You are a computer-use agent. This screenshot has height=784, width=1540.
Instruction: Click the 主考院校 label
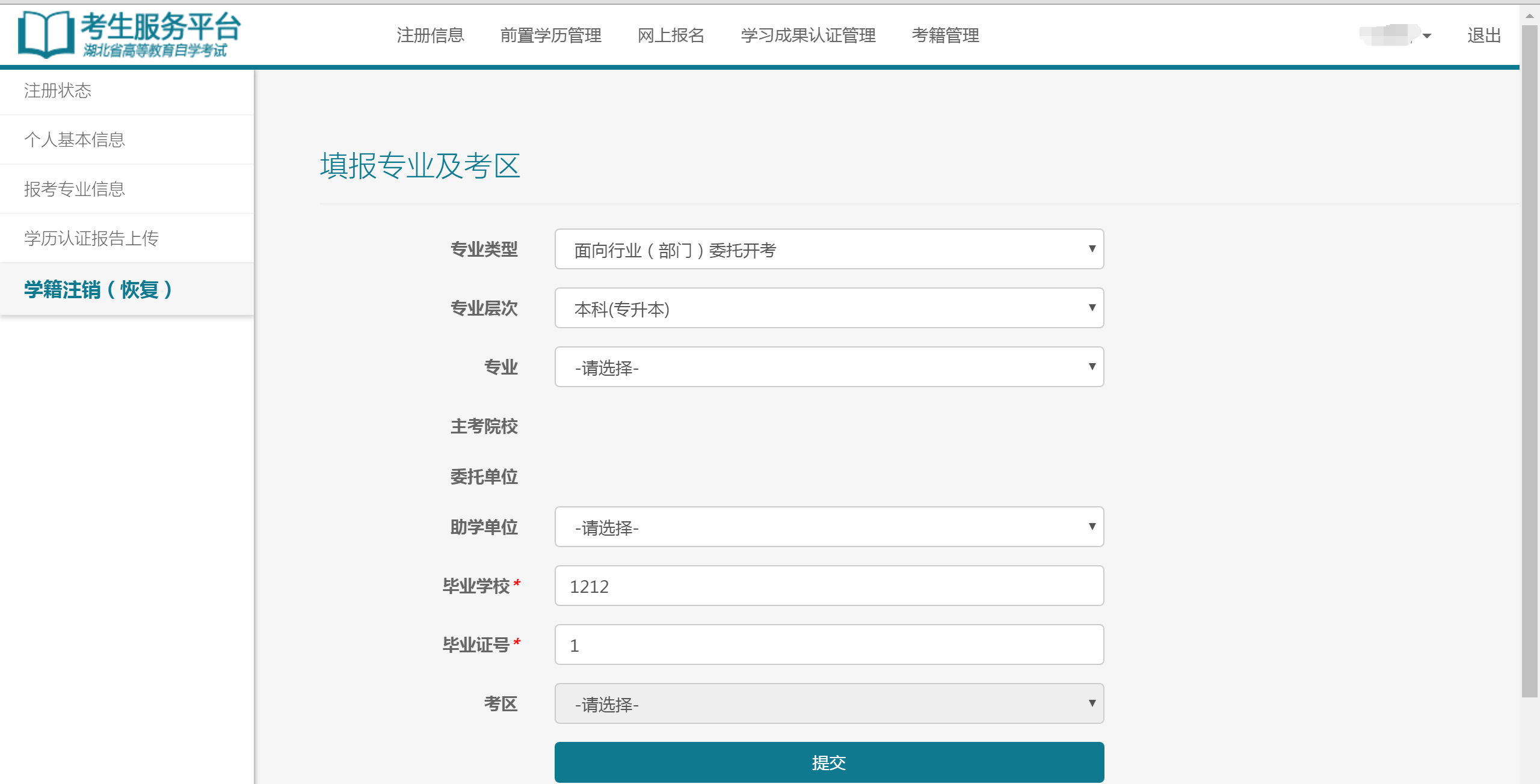[484, 426]
